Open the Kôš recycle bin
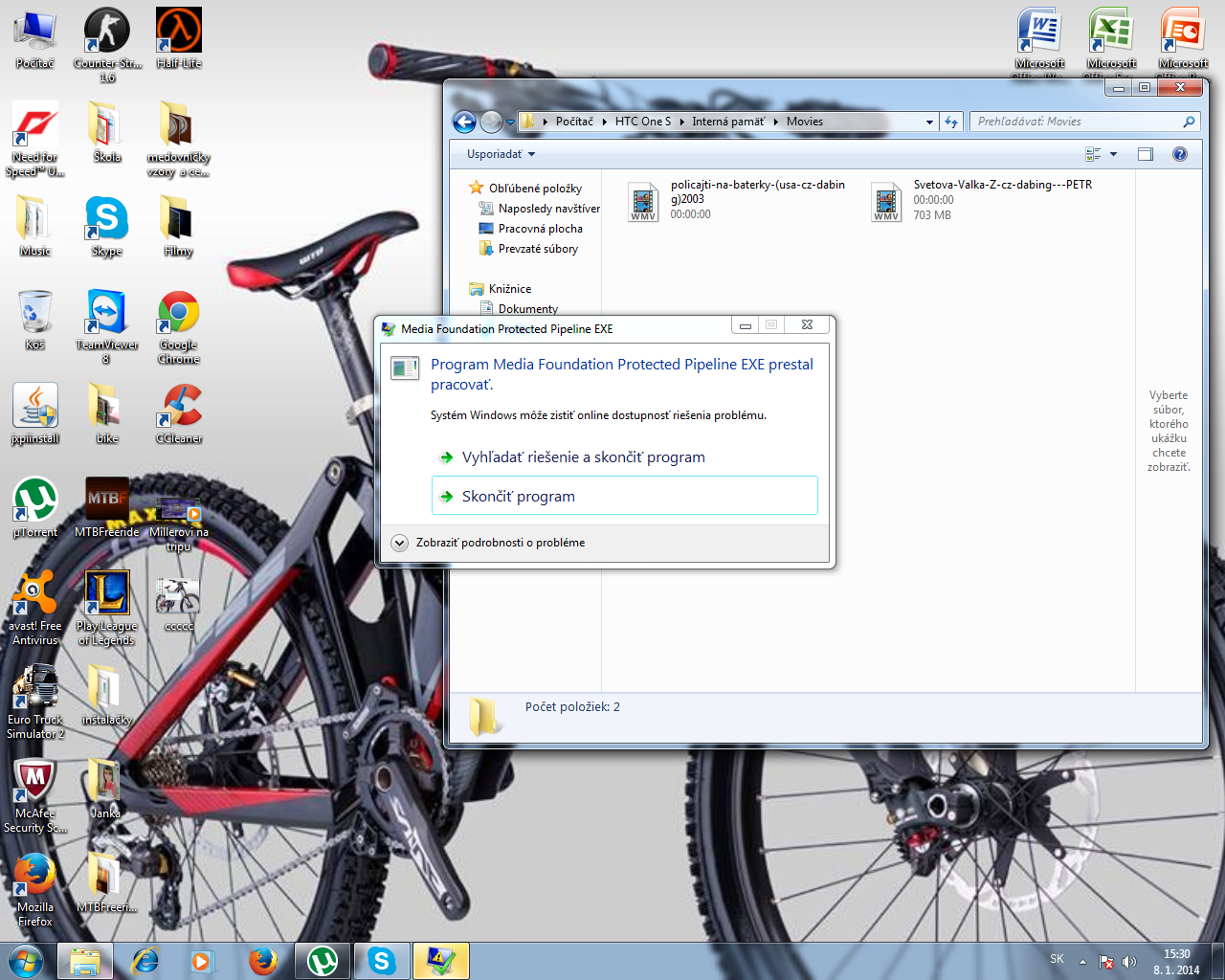Image resolution: width=1225 pixels, height=980 pixels. click(x=35, y=321)
